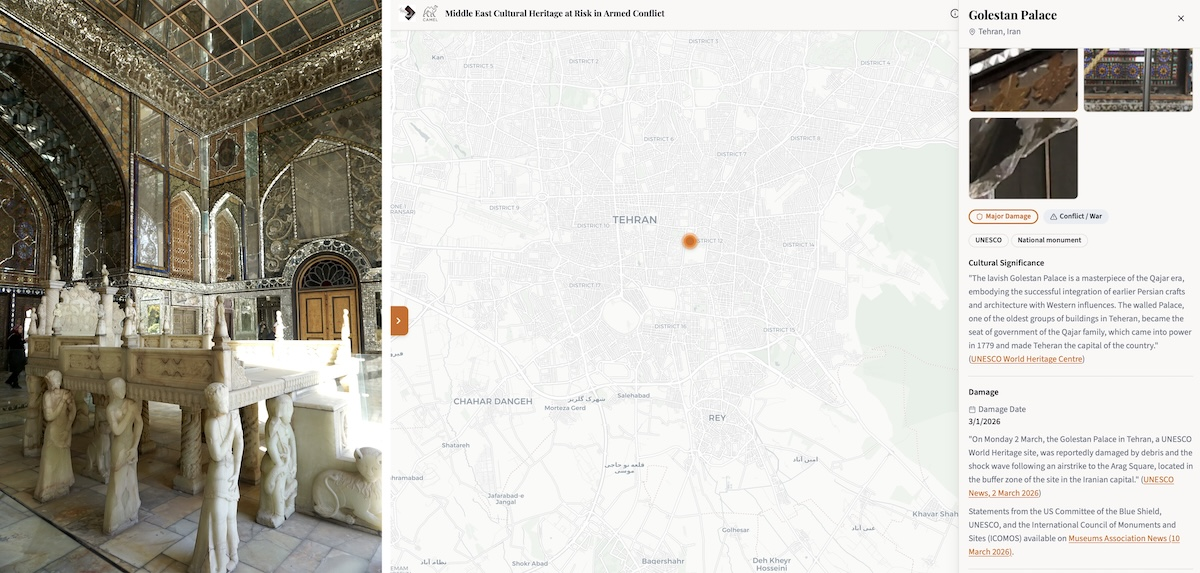The width and height of the screenshot is (1200, 573).
Task: Open the stained glass window thumbnail
Action: (1138, 79)
